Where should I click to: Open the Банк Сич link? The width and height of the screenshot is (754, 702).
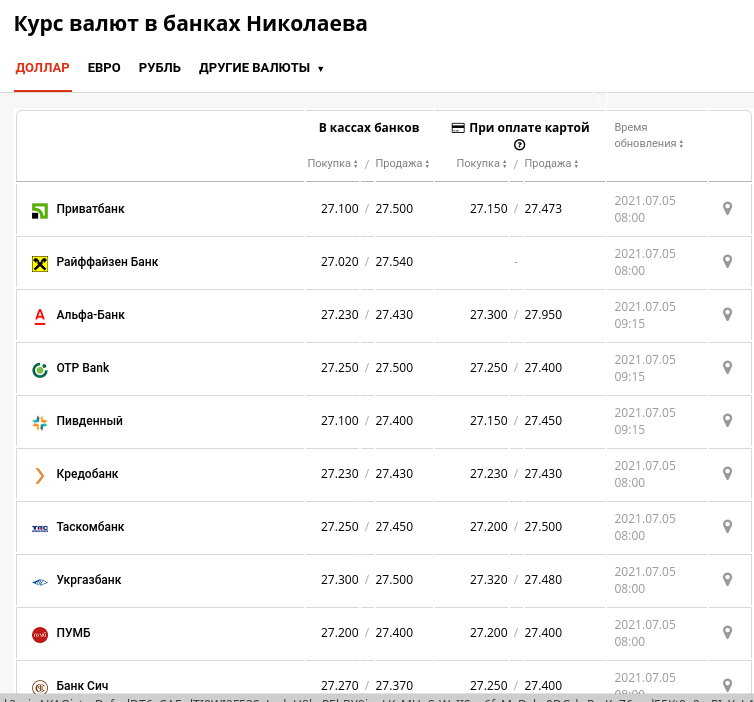point(82,685)
